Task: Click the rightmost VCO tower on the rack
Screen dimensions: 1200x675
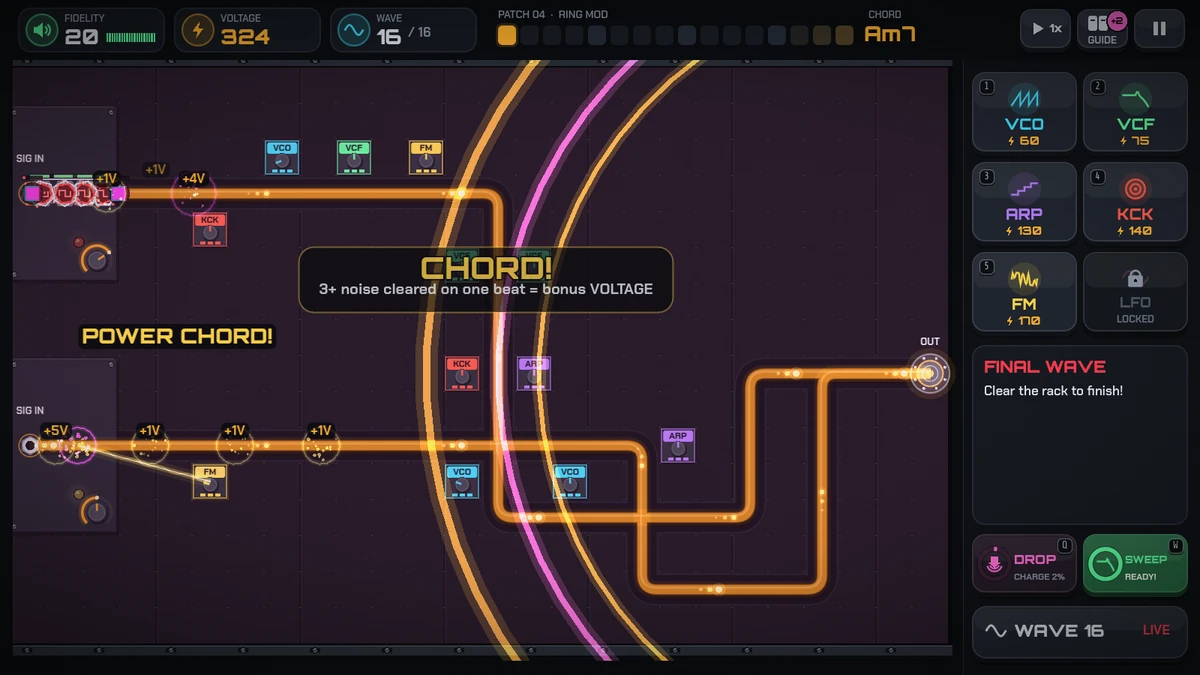Action: (570, 482)
